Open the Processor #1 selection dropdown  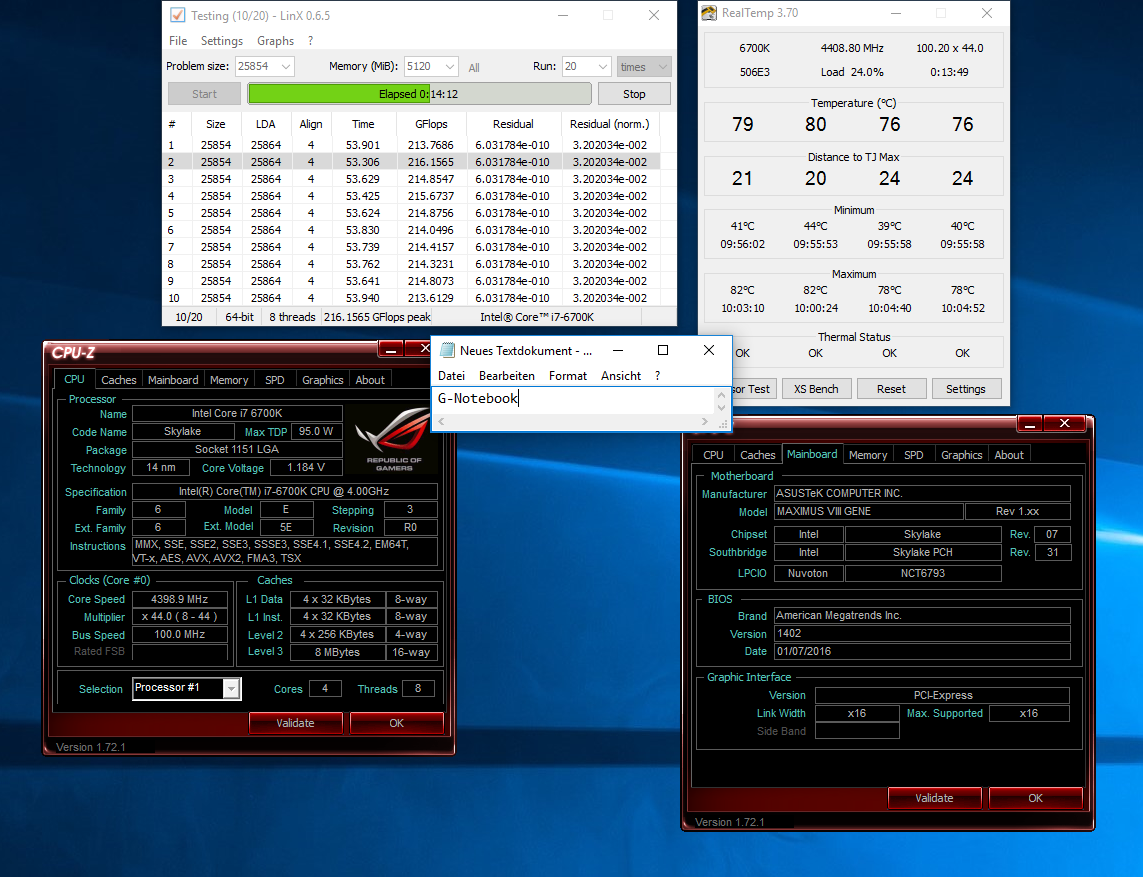point(231,688)
